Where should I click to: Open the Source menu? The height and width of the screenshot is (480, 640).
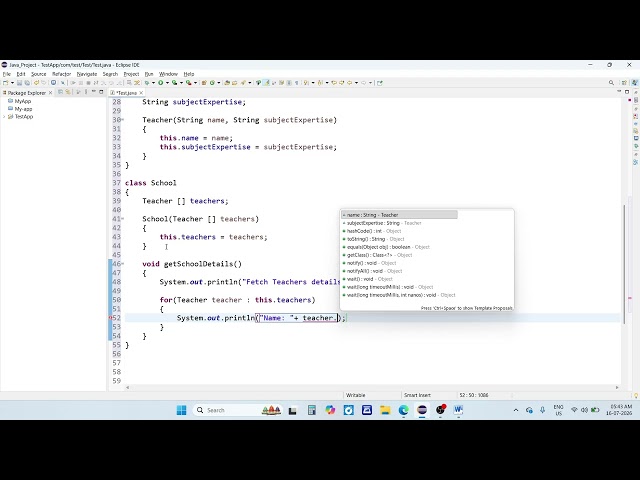click(x=39, y=74)
